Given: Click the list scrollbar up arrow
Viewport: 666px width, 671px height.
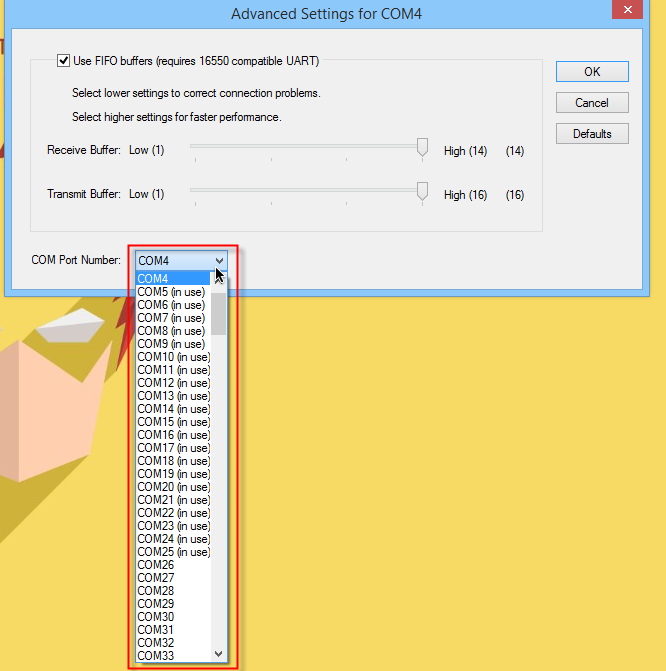Looking at the screenshot, I should click(x=219, y=280).
